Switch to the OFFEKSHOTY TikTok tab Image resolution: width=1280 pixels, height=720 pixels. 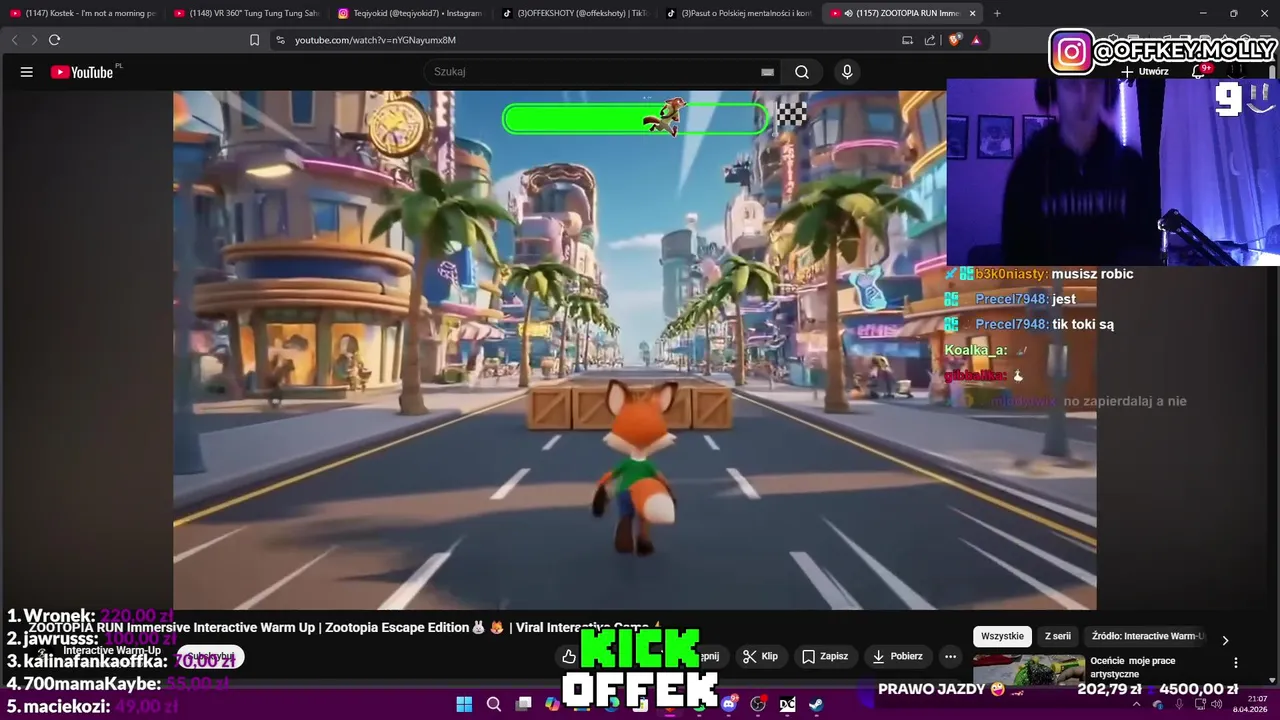574,13
